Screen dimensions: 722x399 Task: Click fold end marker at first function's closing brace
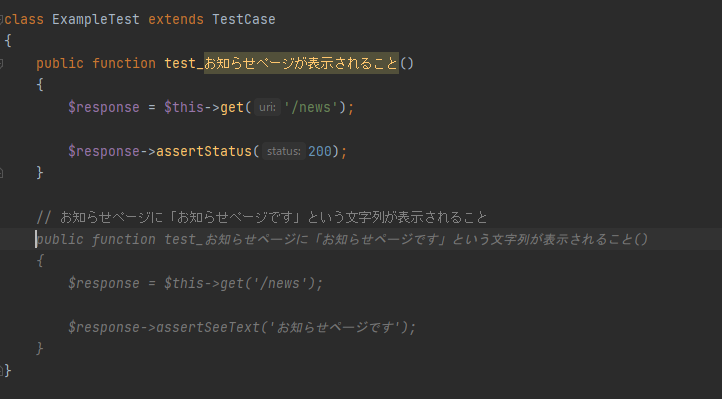pos(1,173)
